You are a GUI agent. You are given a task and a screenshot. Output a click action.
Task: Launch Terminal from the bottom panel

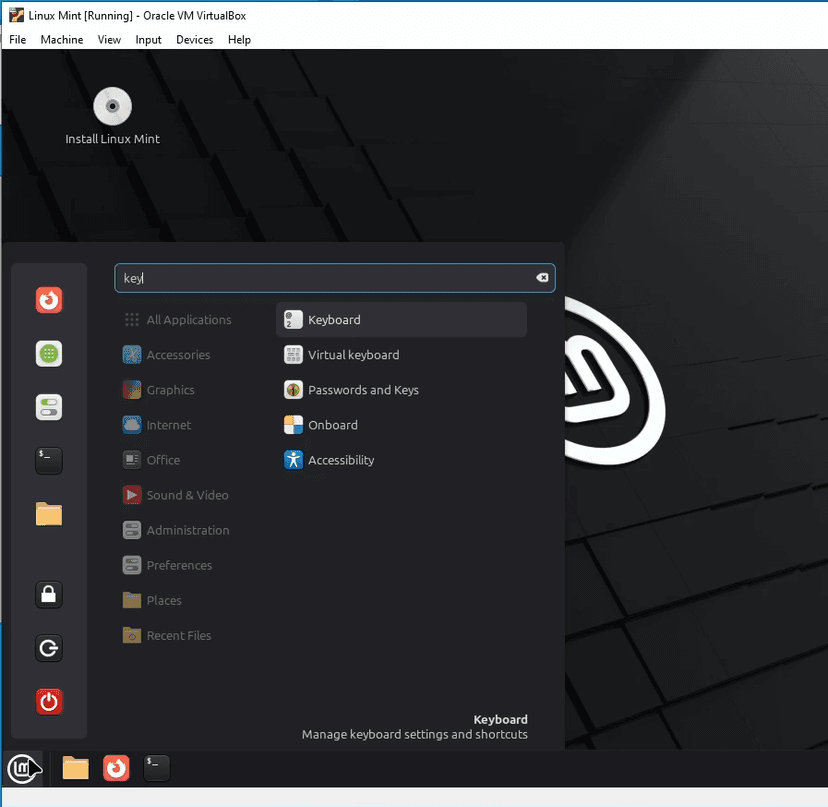tap(157, 768)
